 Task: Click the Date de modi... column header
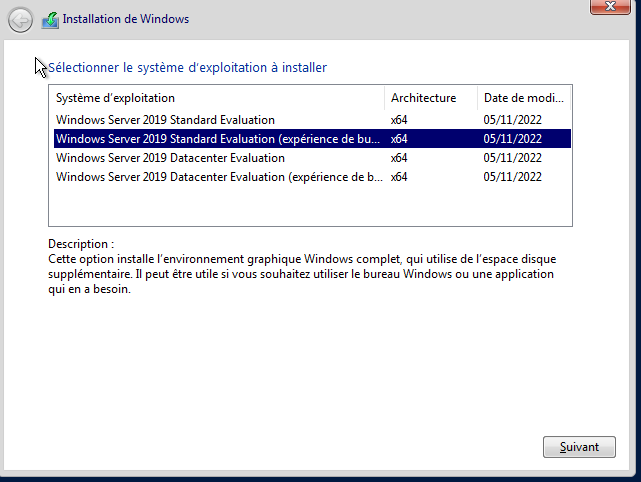[x=524, y=98]
